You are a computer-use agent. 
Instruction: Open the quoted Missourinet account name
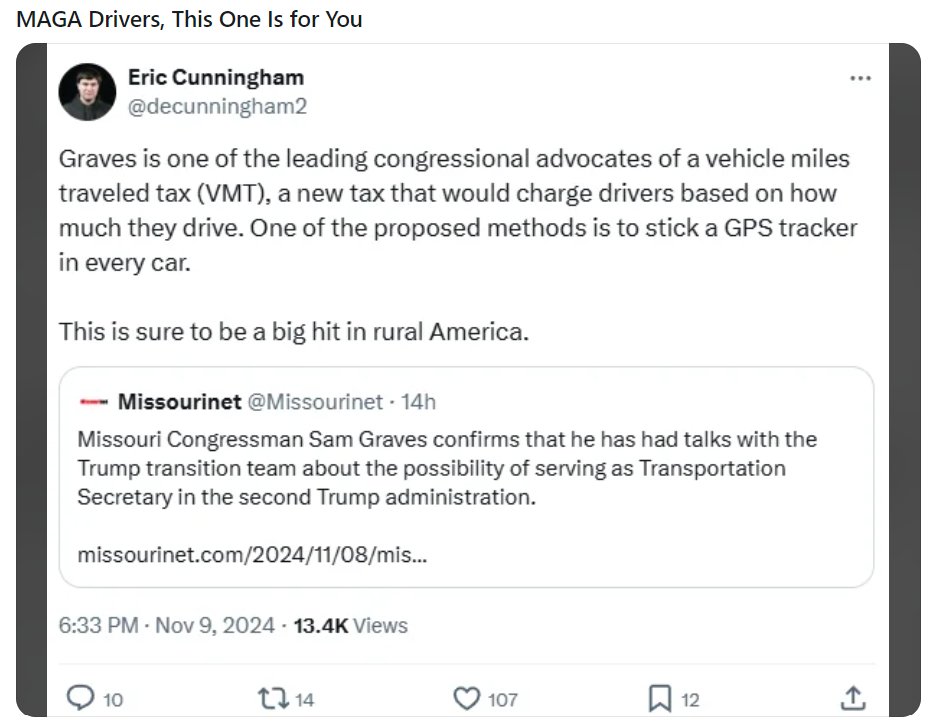(x=179, y=402)
